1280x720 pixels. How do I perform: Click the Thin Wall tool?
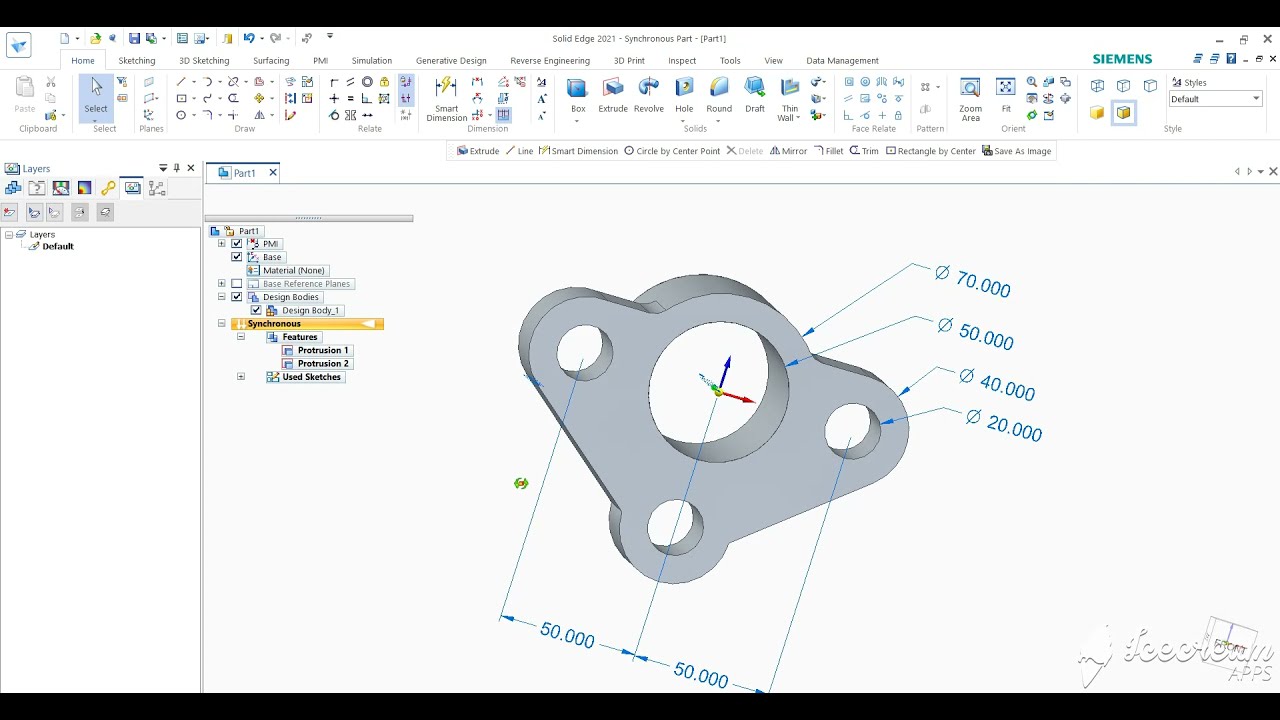point(790,98)
